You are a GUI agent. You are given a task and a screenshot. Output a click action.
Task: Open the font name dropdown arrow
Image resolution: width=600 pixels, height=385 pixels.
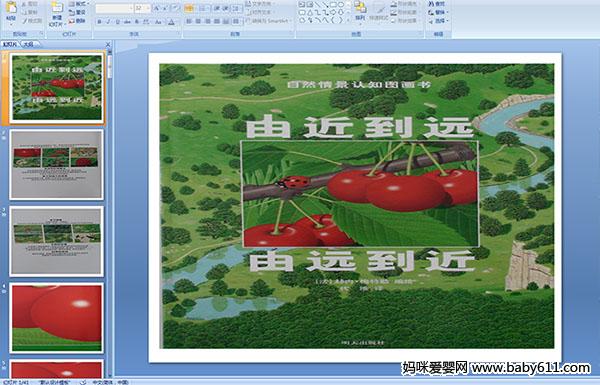coord(131,8)
